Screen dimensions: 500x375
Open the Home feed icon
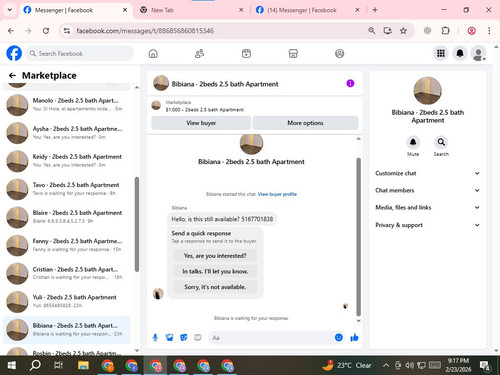(153, 53)
